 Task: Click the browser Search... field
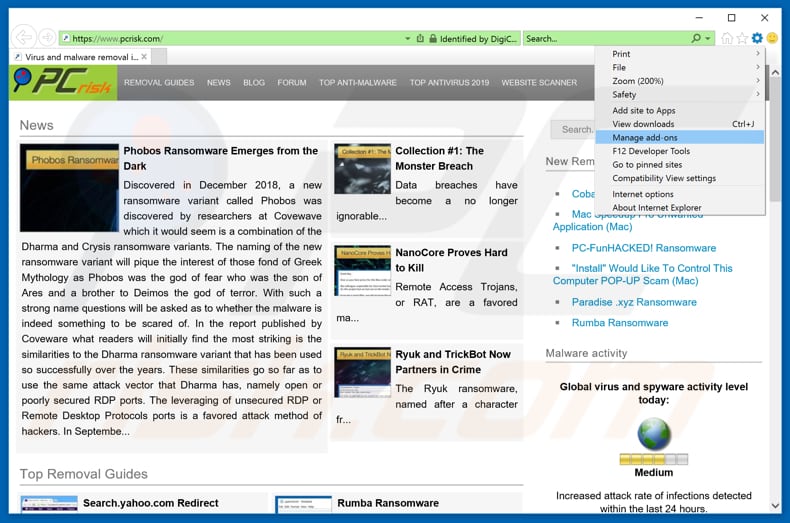(607, 38)
